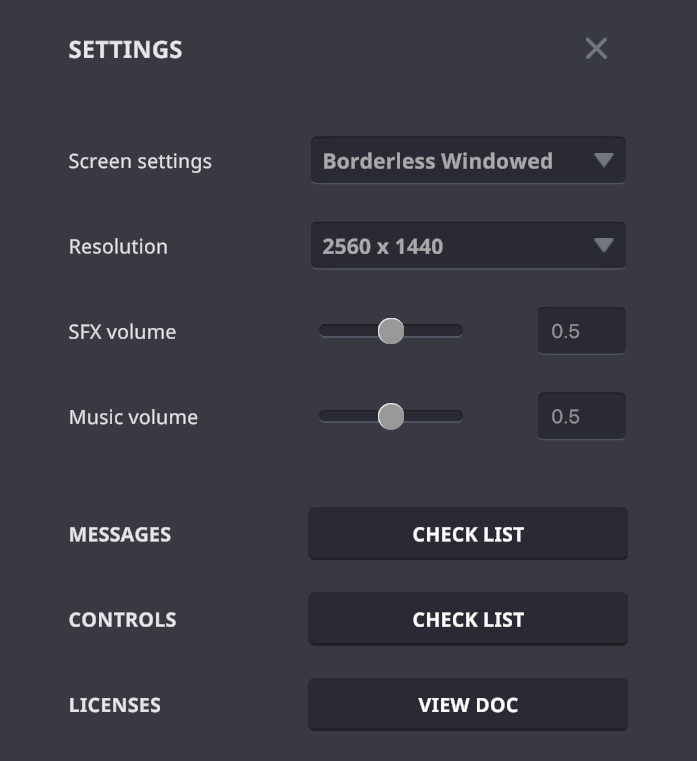
Task: Select the Music volume 0.5 value field
Action: (x=582, y=416)
